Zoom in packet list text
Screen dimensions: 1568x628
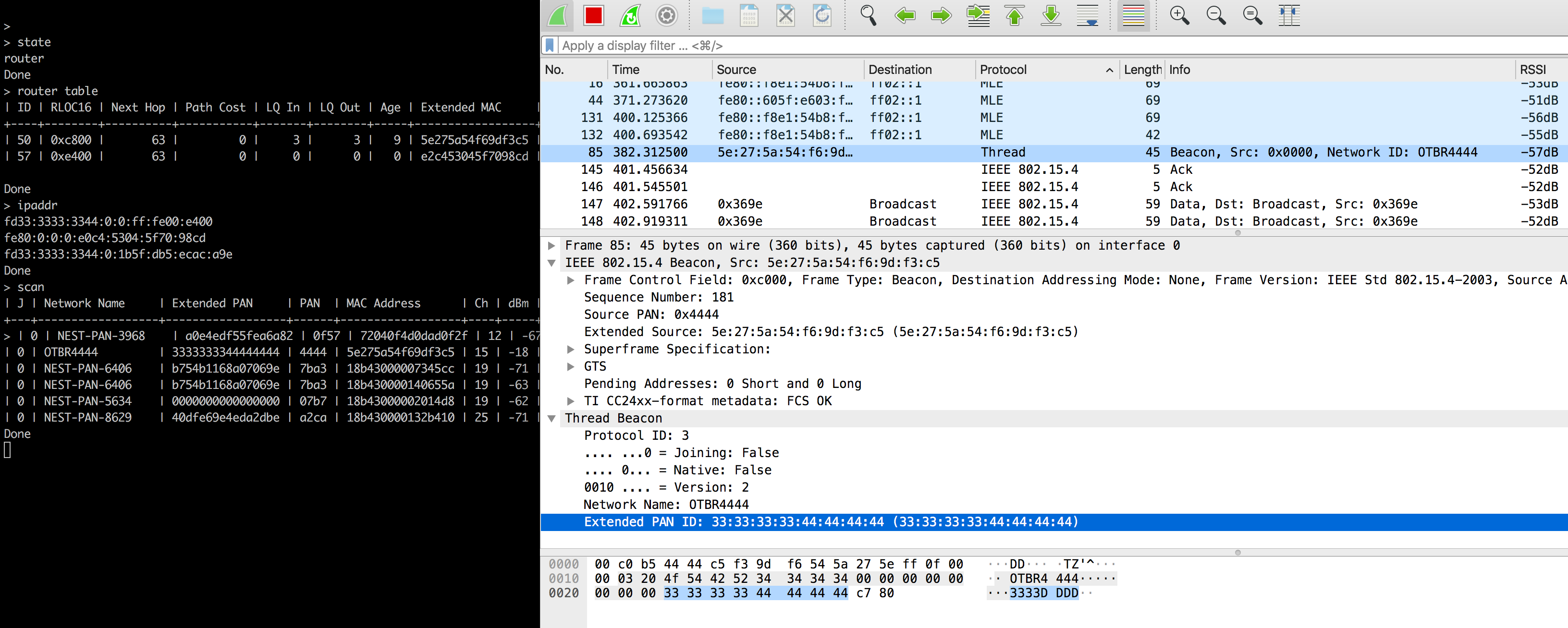pos(1180,15)
